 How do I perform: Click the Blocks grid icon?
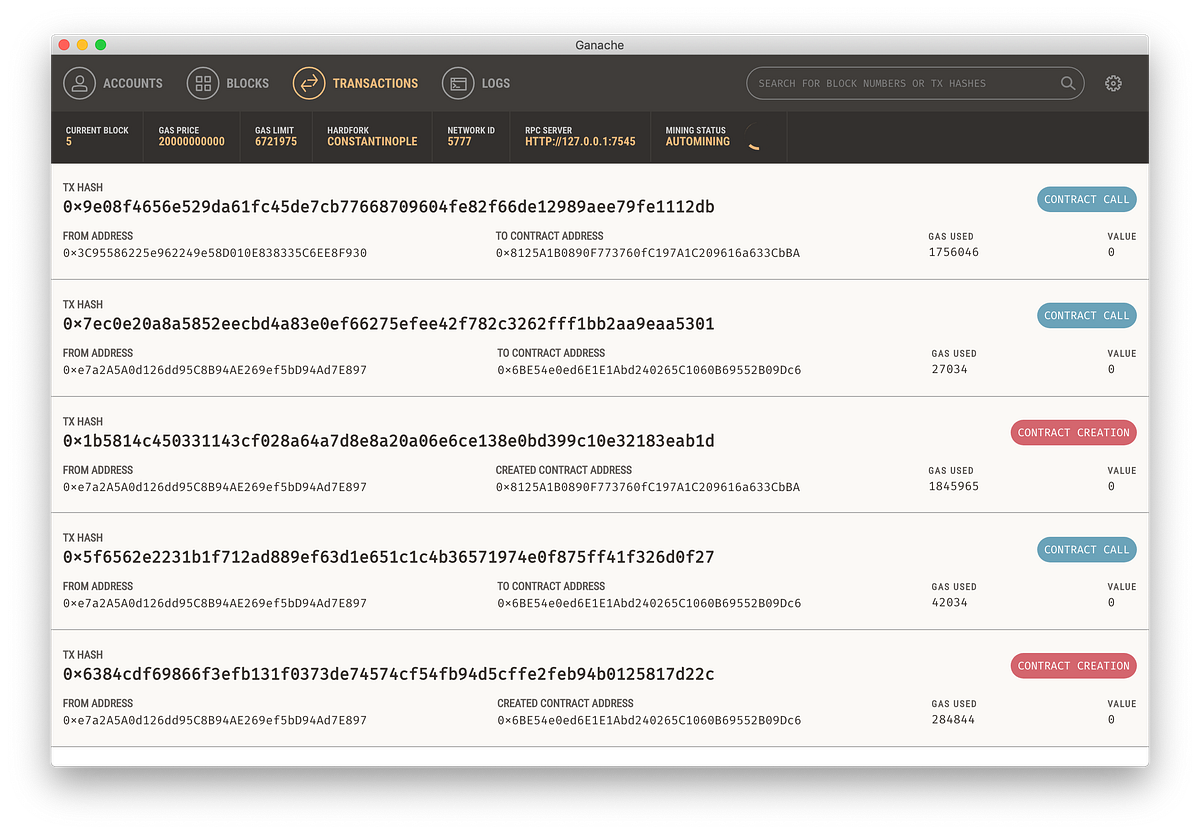pyautogui.click(x=203, y=83)
